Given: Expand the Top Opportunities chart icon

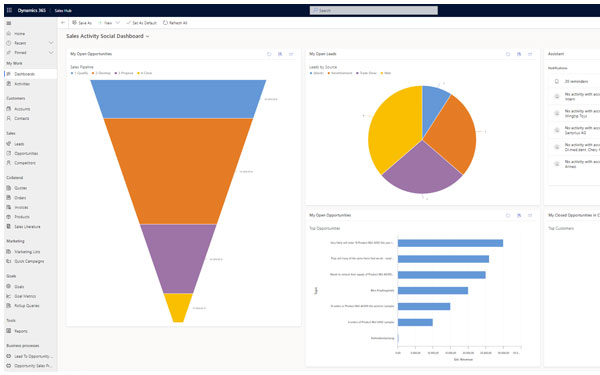Looking at the screenshot, I should 530,215.
